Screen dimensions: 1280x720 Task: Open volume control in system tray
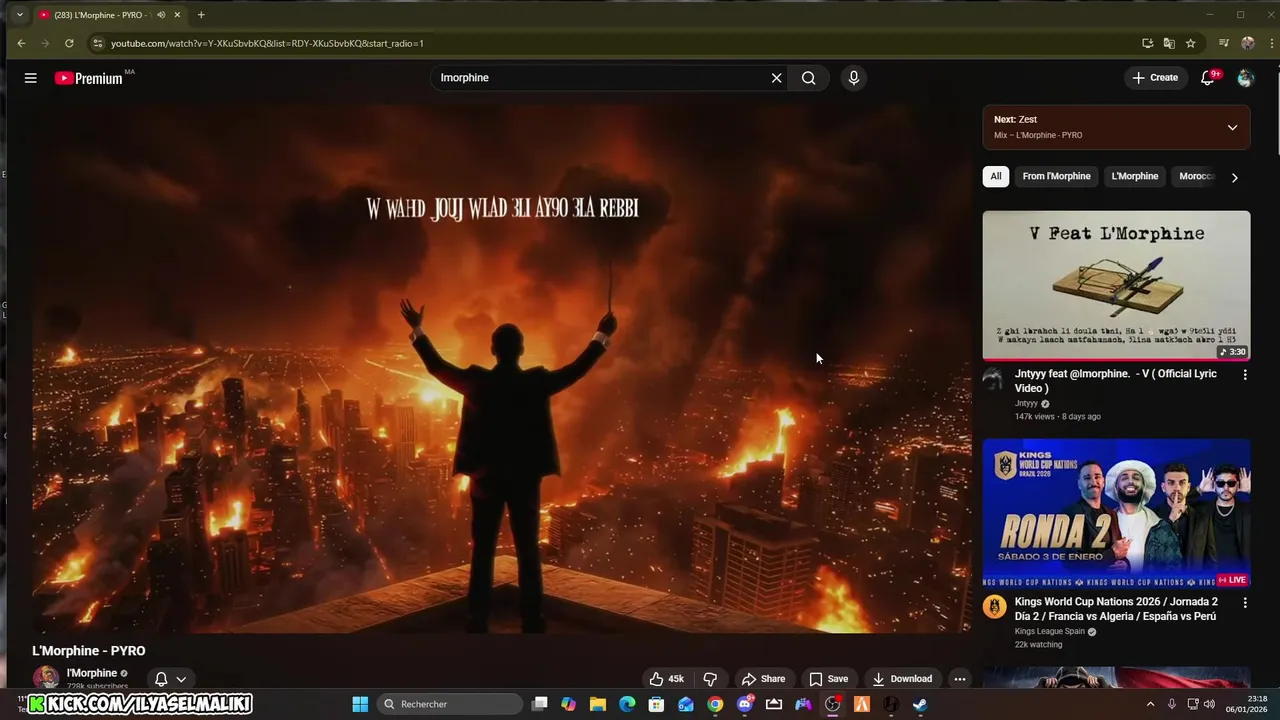point(1208,704)
